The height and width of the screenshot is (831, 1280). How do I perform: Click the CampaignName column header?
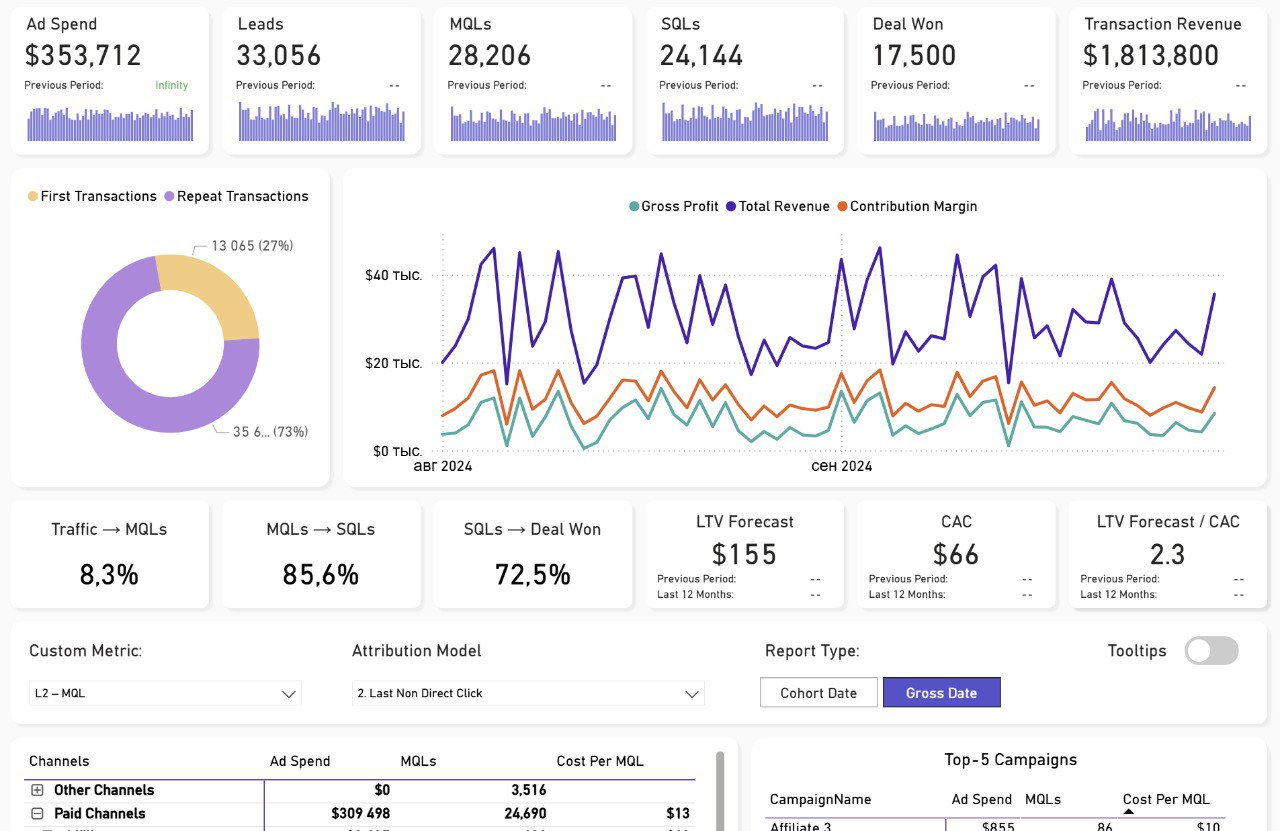click(820, 799)
